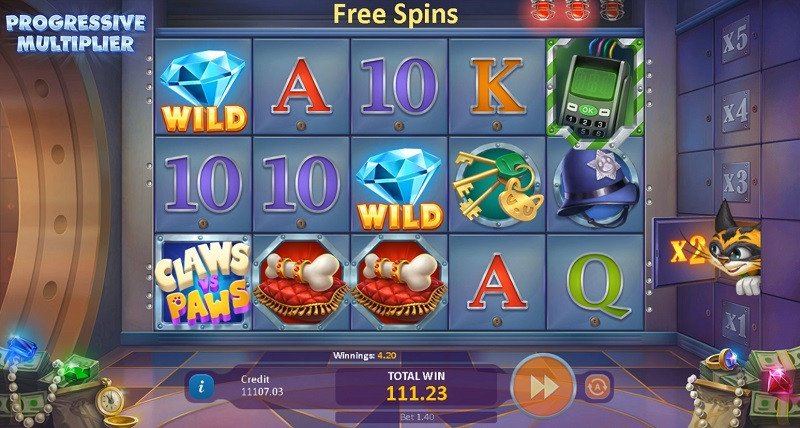
Task: Toggle the autoplay button next to spin
Action: (x=597, y=386)
